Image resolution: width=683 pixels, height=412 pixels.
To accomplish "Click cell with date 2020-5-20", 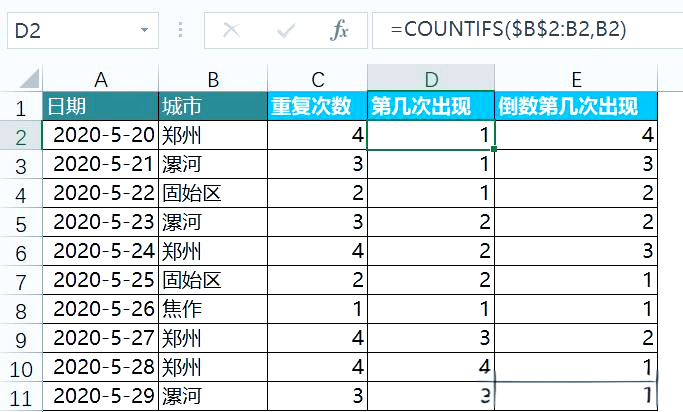I will [x=101, y=135].
